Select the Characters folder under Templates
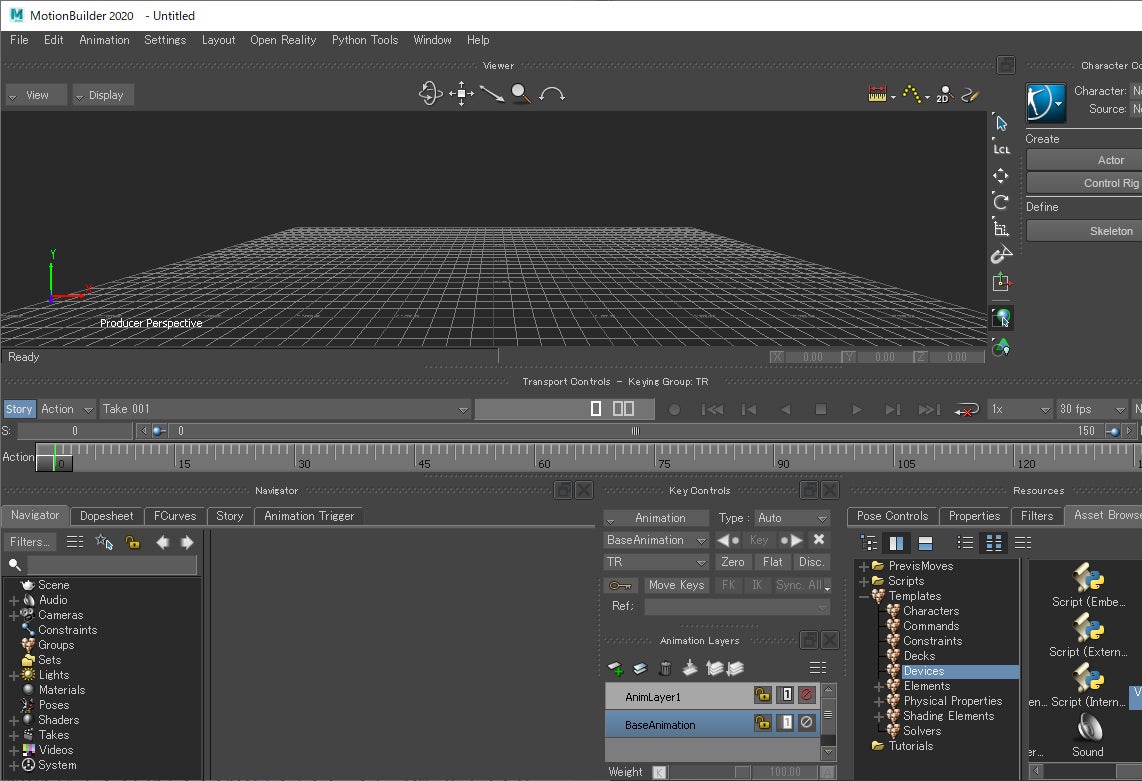This screenshot has width=1142, height=781. 930,611
